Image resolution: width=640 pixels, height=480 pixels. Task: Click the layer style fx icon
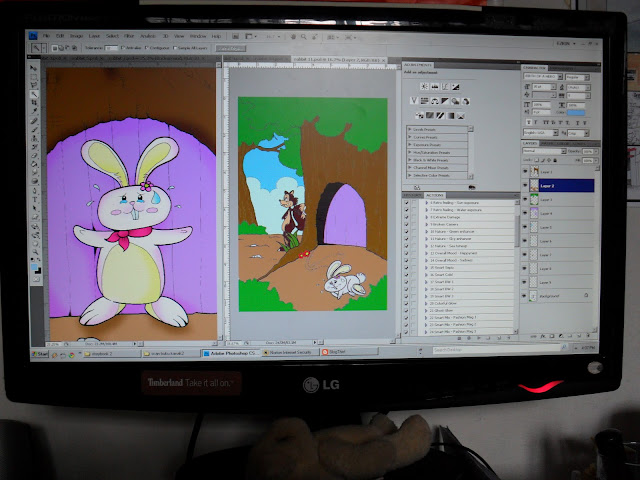tap(543, 336)
